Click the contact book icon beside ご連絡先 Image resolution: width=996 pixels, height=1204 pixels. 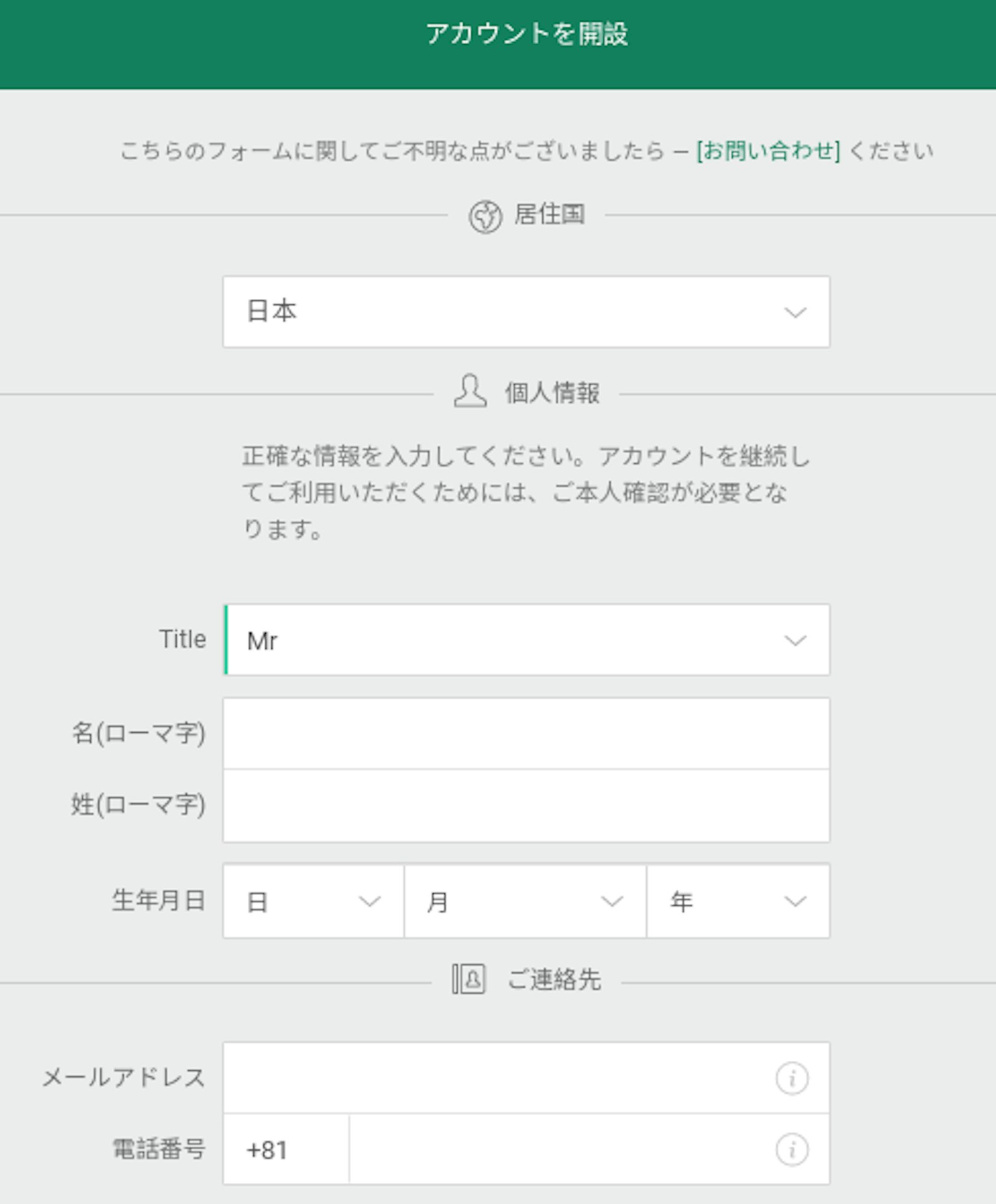click(x=469, y=979)
